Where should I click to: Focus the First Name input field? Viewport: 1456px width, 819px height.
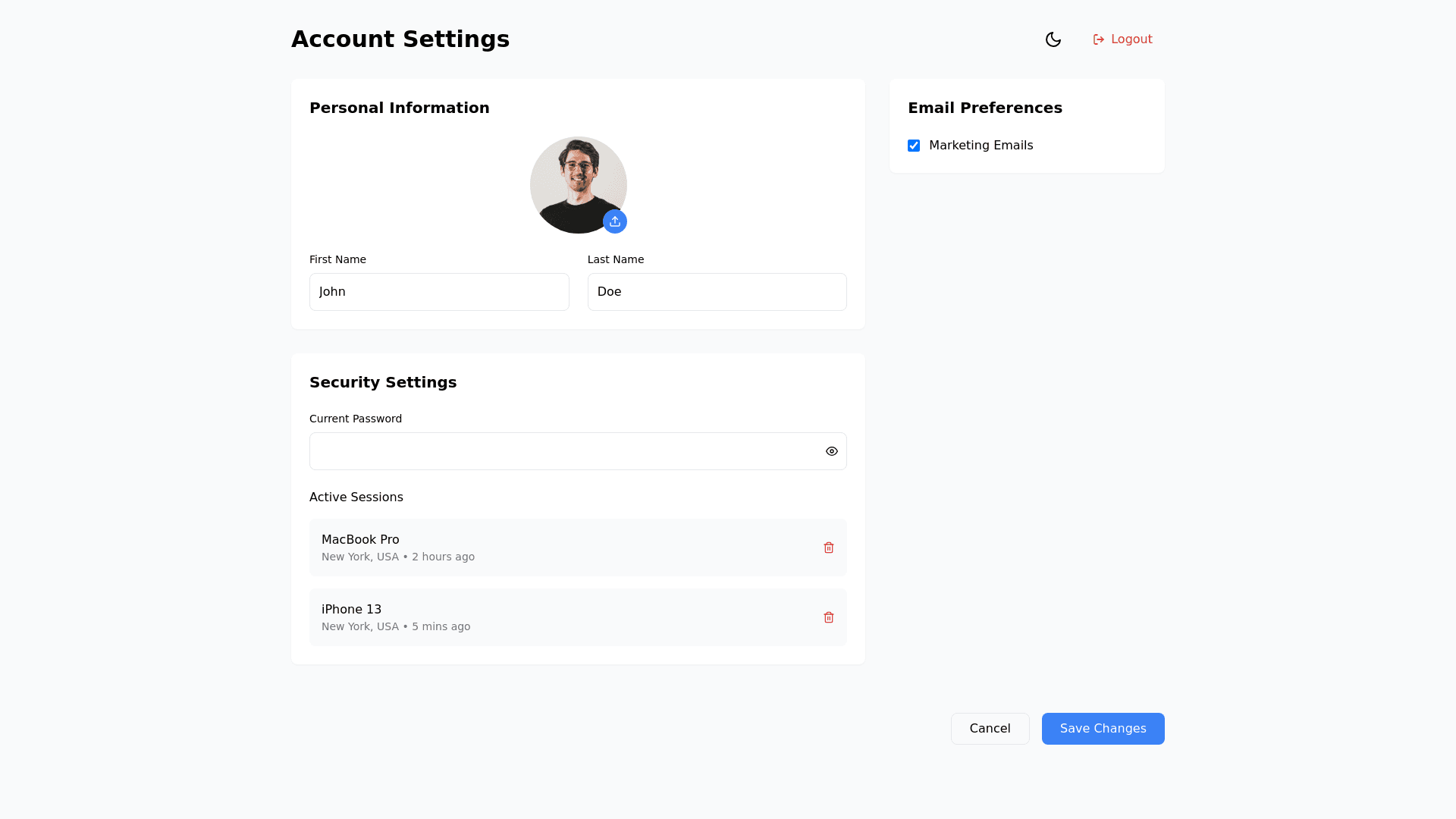[439, 292]
